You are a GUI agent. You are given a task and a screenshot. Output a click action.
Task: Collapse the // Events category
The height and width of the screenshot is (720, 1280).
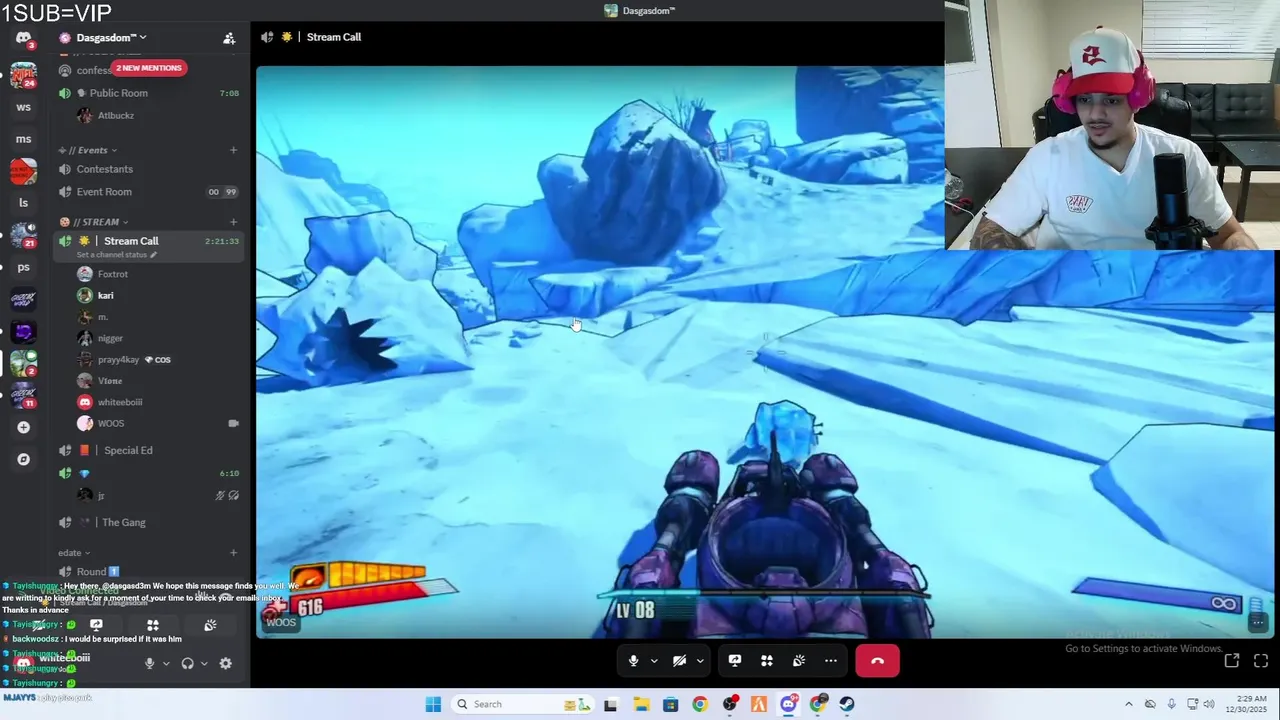(92, 150)
